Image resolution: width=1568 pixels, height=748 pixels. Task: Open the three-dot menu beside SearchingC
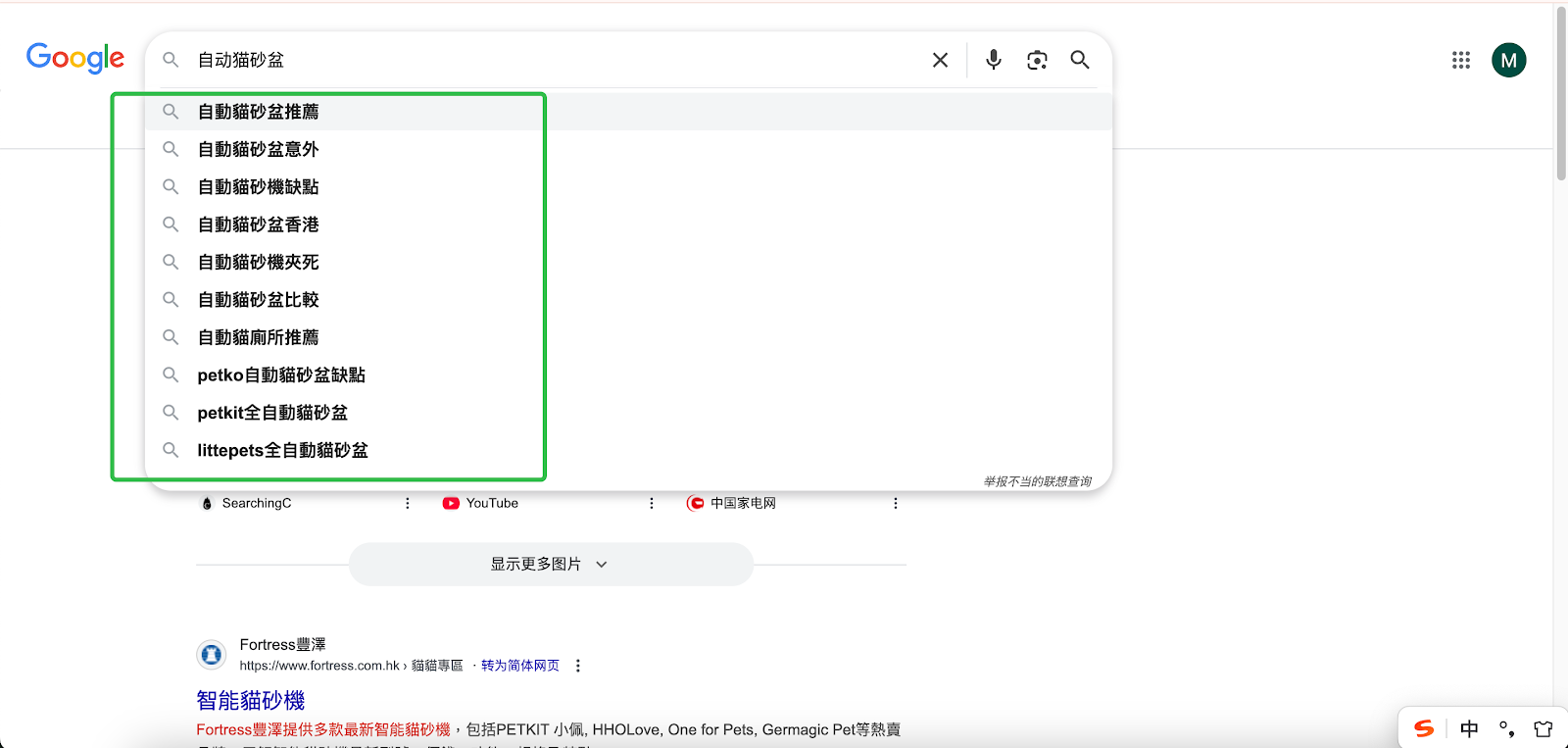408,503
